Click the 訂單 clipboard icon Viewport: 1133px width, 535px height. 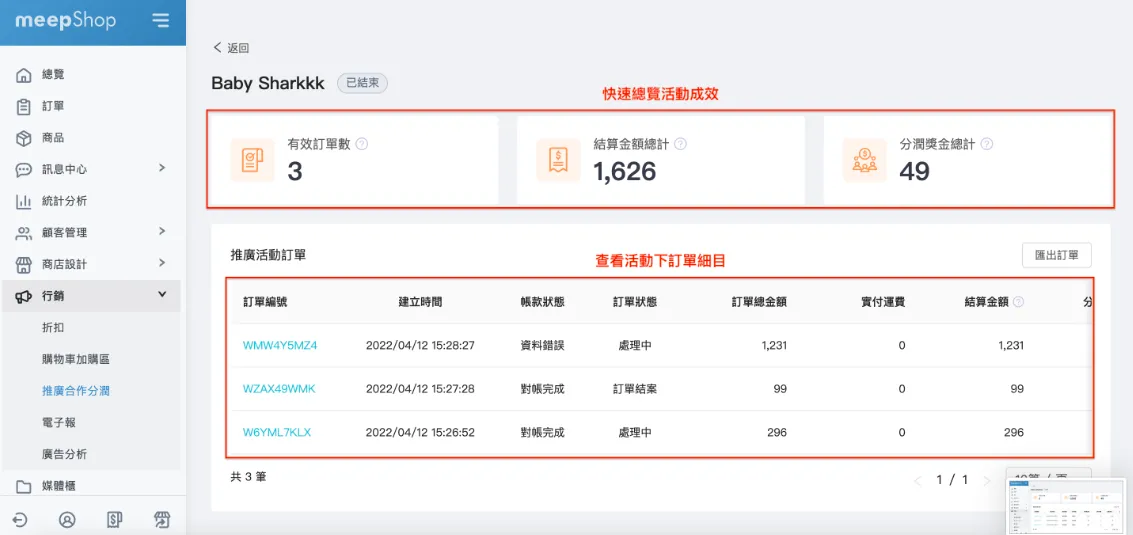click(24, 106)
